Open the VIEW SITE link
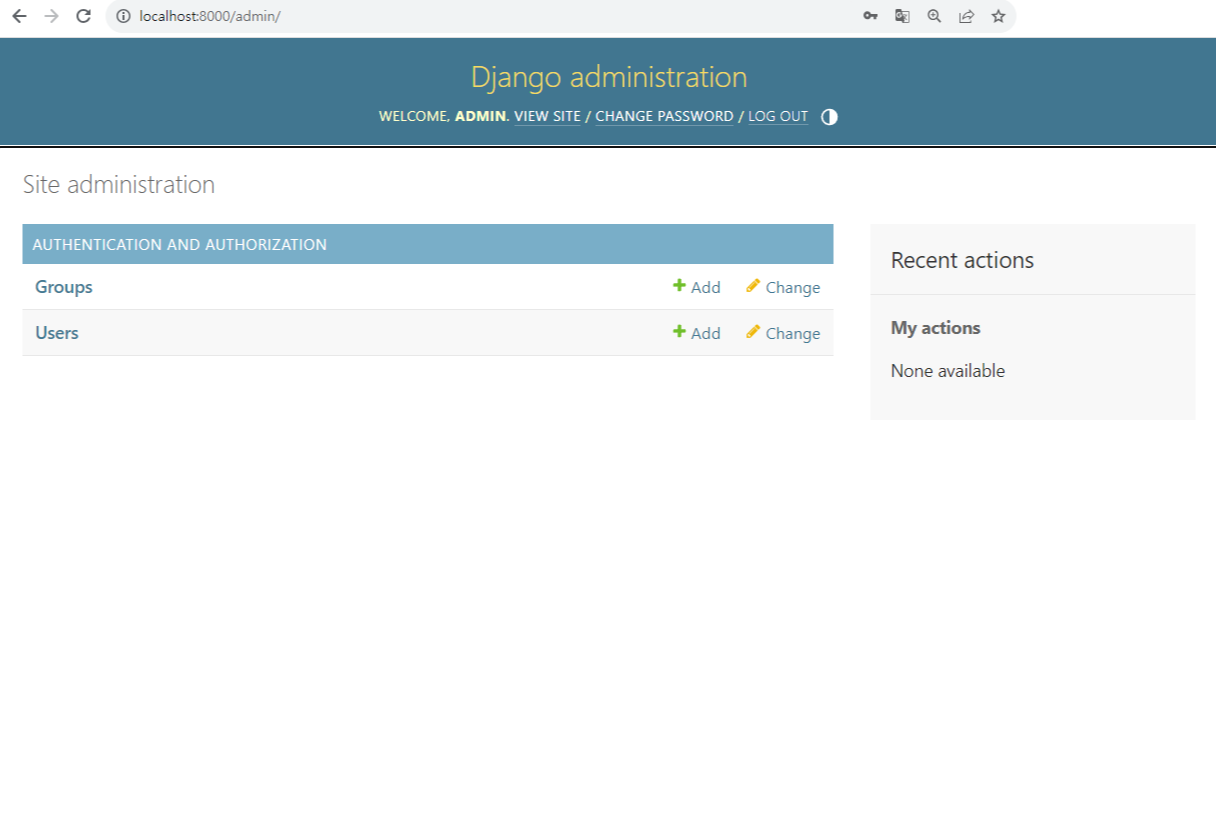 547,117
